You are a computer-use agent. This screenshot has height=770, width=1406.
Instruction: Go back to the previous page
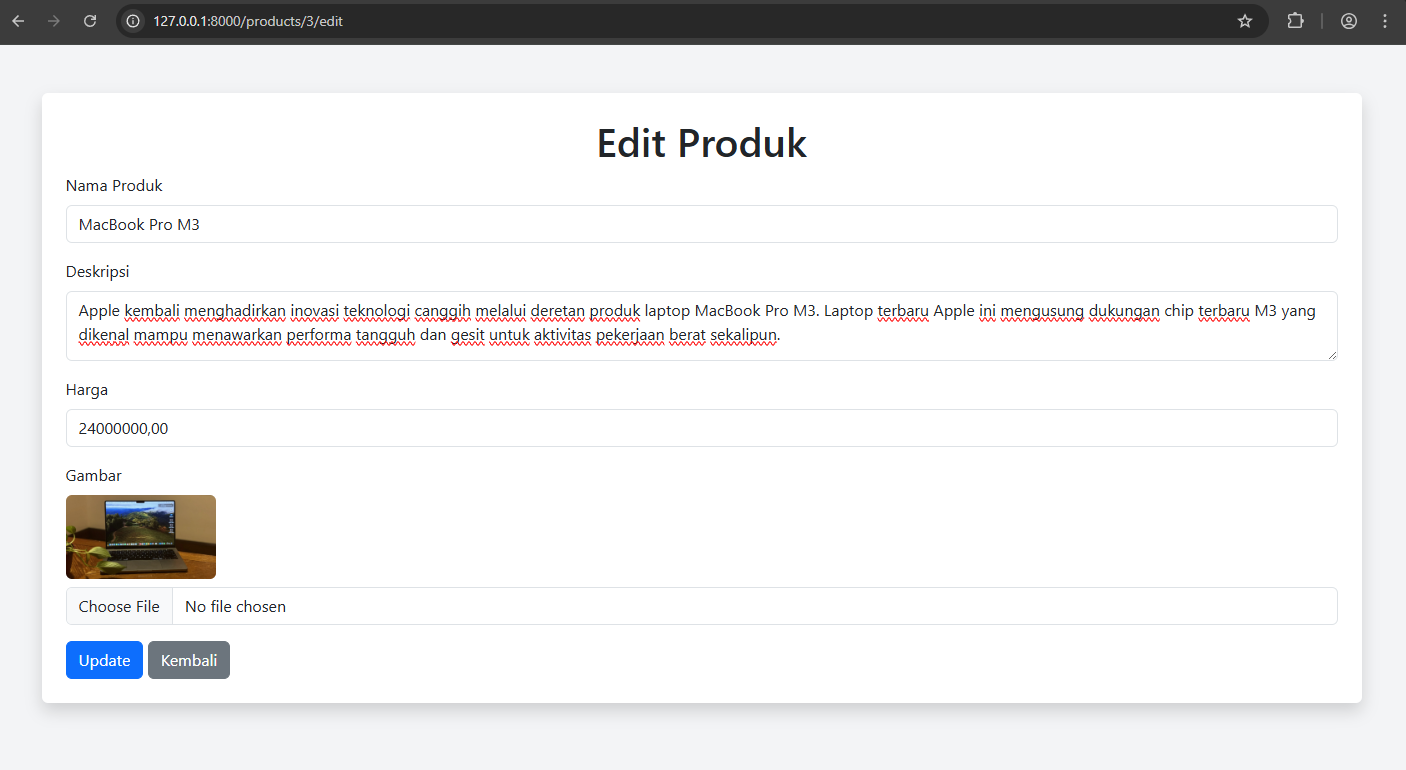pyautogui.click(x=18, y=21)
